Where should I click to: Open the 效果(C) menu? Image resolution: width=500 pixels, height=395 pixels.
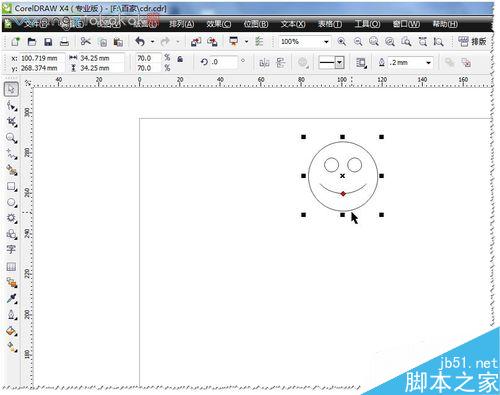pos(219,24)
